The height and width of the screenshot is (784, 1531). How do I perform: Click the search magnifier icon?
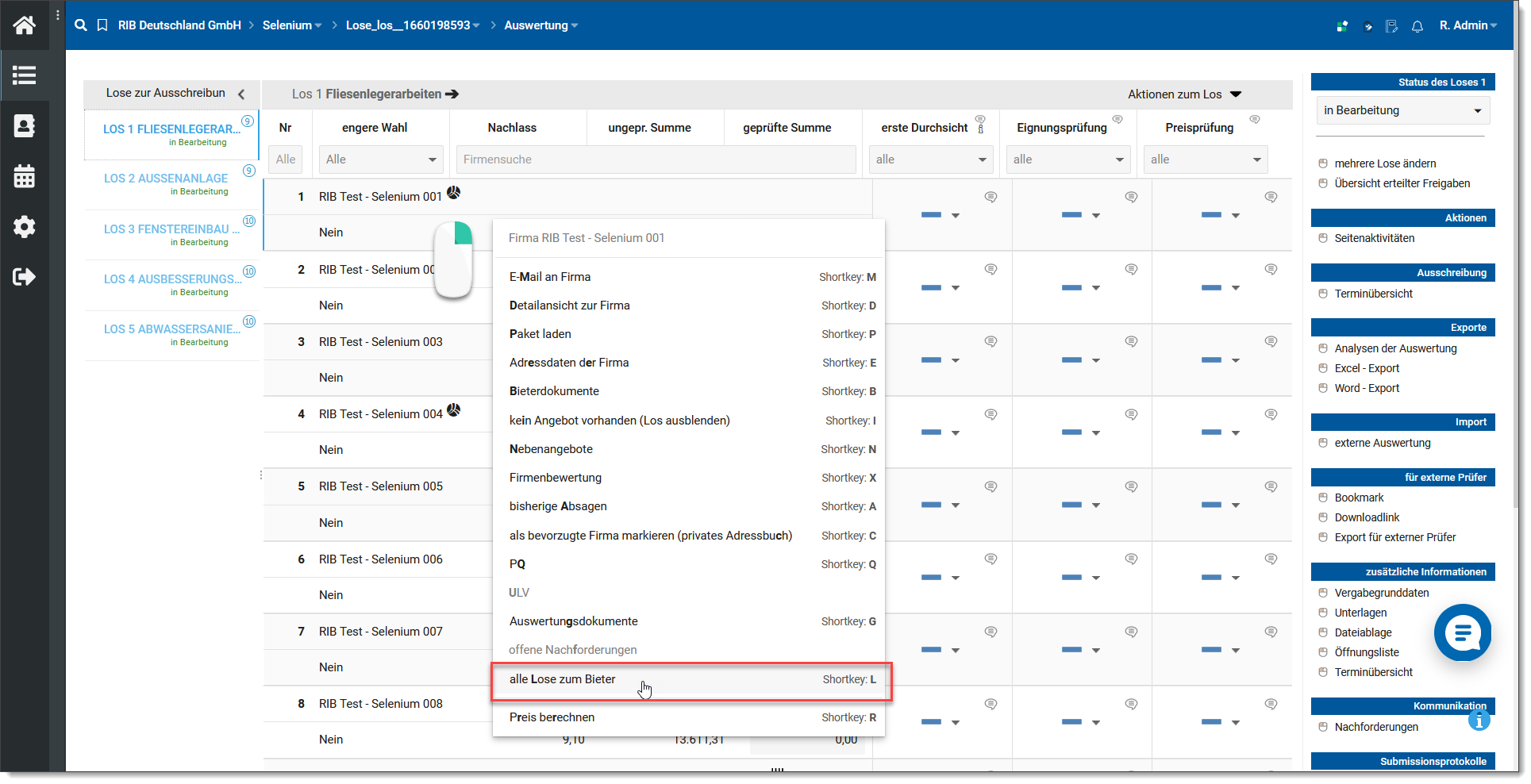81,25
